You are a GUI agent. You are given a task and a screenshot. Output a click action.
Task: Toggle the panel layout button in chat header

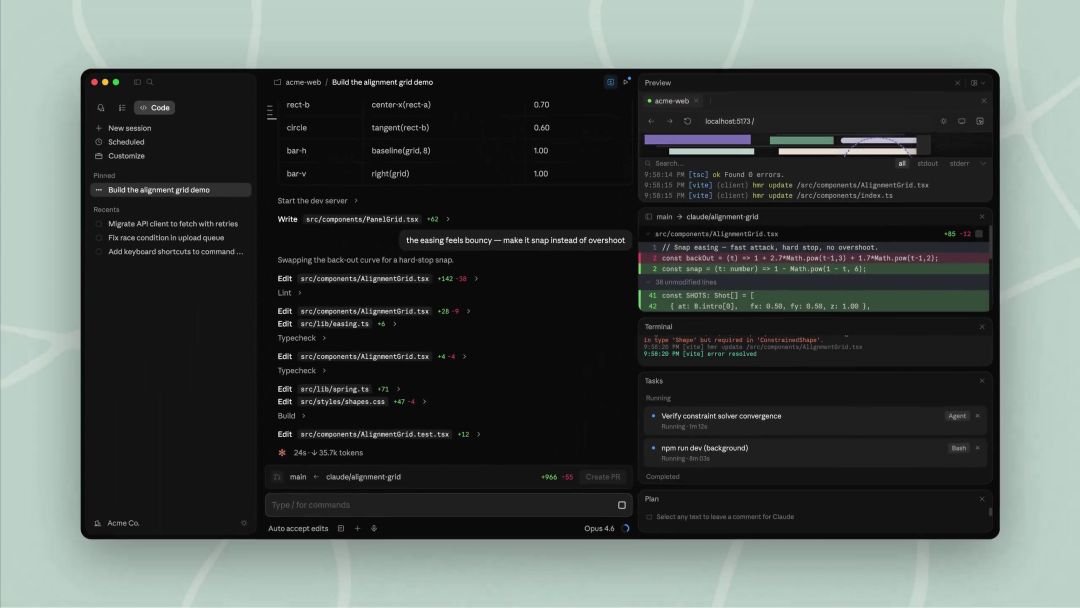[x=610, y=82]
